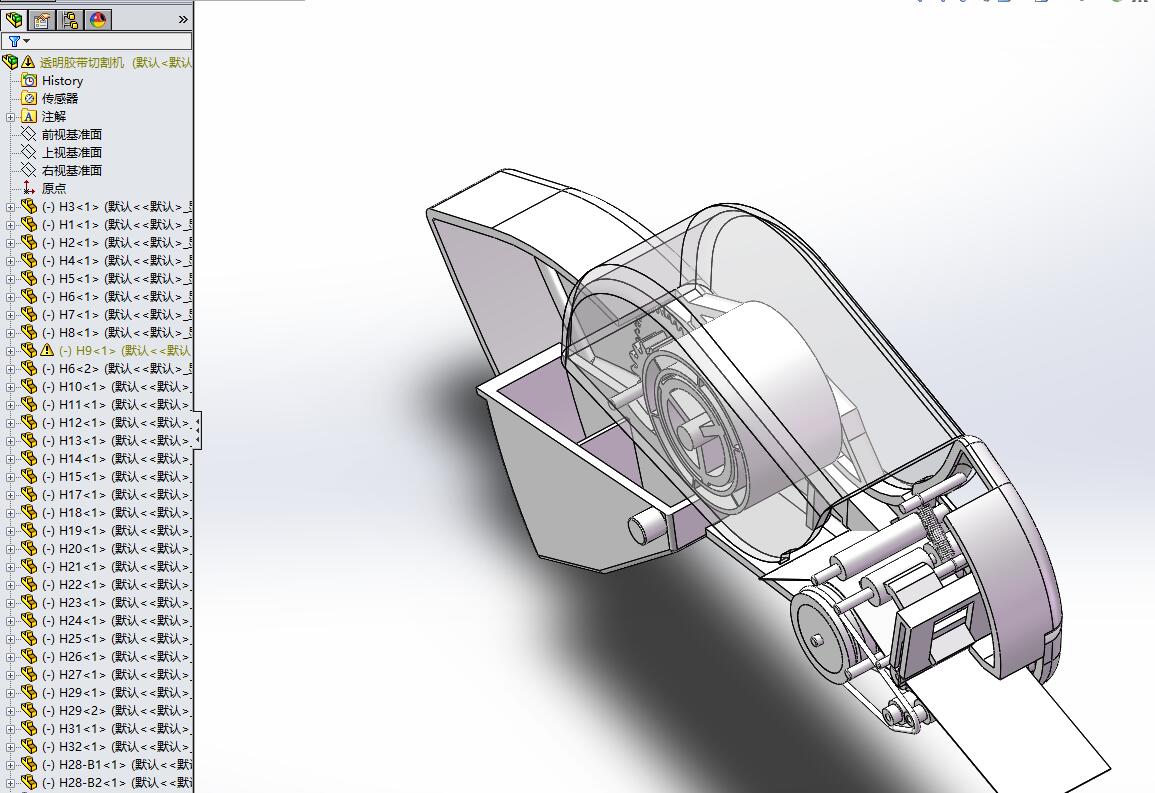Click the 原点 origin icon
1155x793 pixels.
29,188
